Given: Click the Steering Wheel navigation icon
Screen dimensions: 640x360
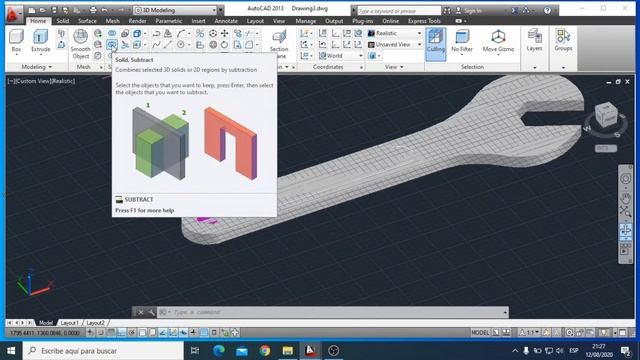Looking at the screenshot, I should coord(625,179).
